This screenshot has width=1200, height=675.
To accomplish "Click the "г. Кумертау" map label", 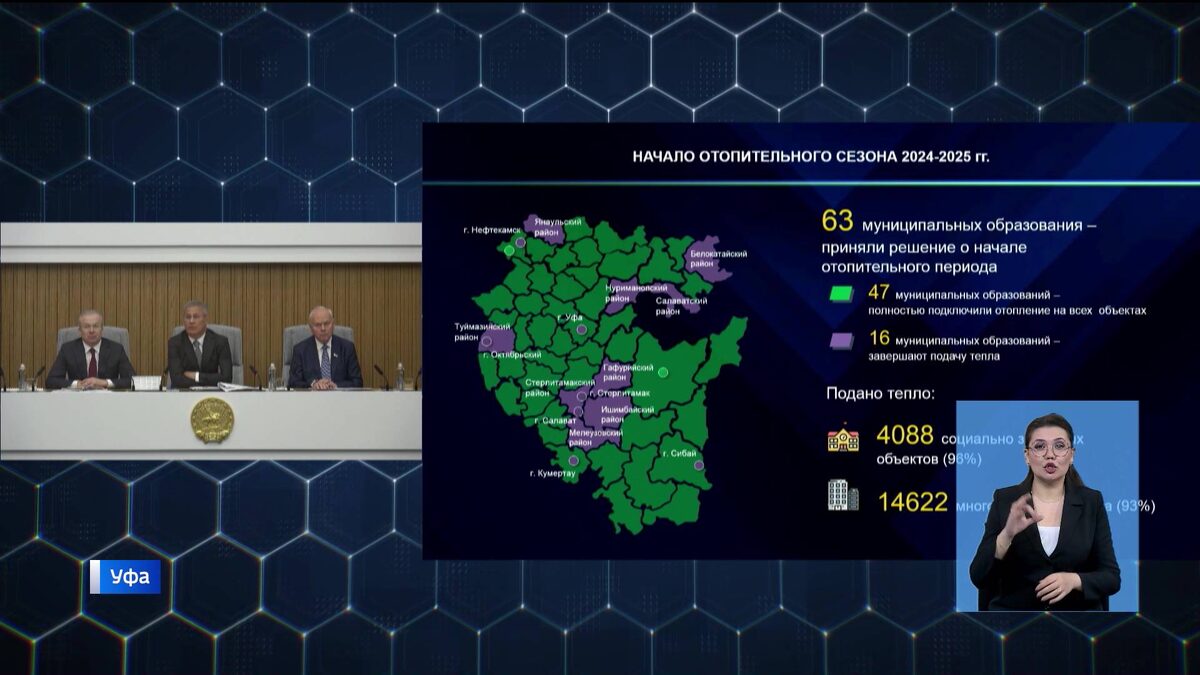I will click(553, 473).
